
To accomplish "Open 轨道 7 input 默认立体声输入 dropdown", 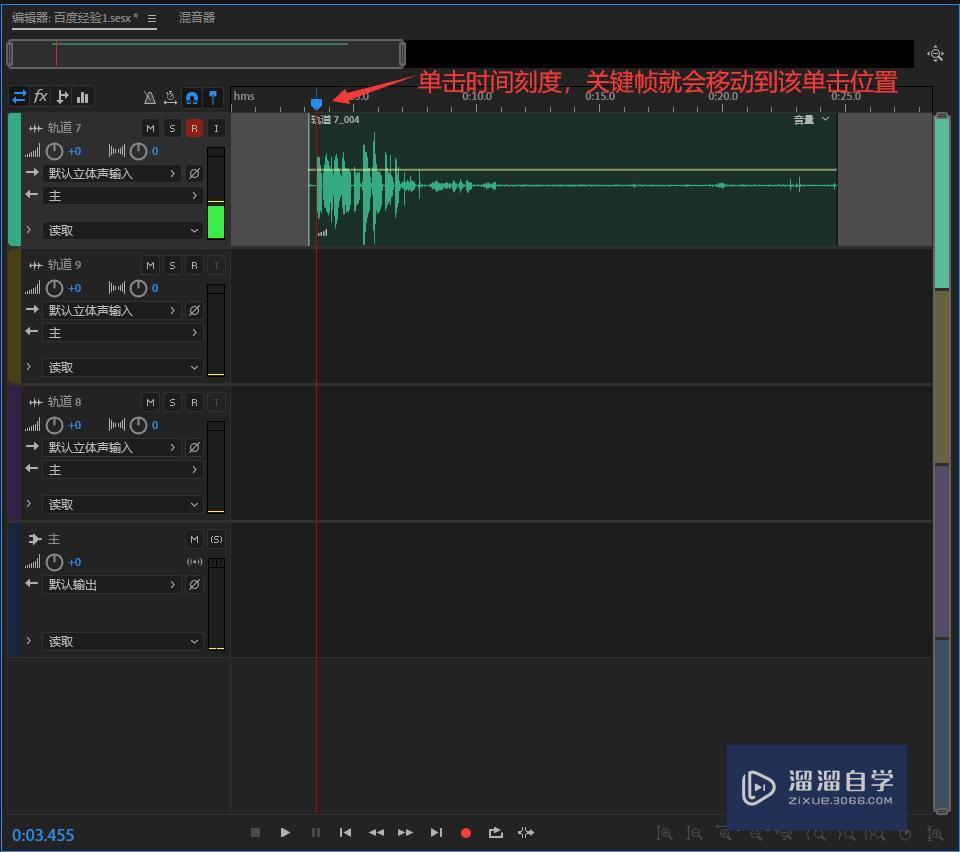I will pos(112,174).
